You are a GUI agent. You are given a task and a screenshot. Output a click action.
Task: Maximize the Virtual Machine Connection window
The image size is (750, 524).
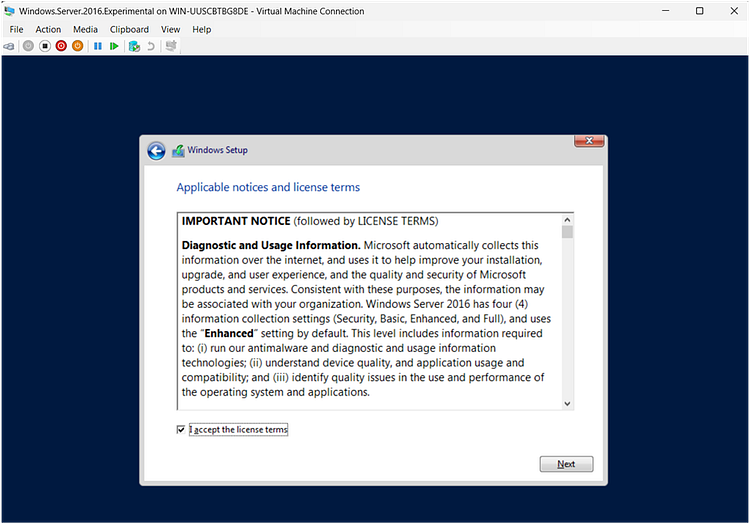(x=699, y=11)
